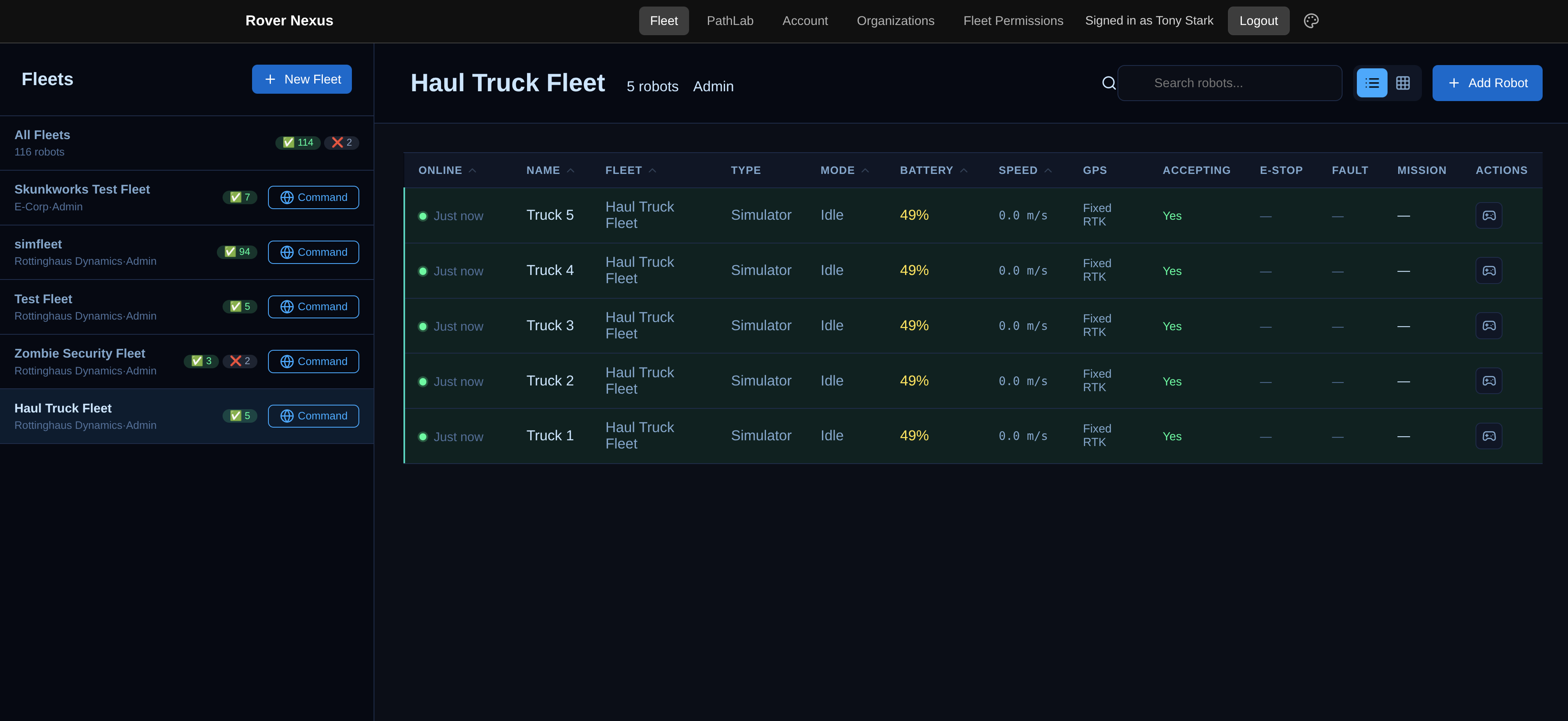This screenshot has width=1568, height=721.
Task: Select simfleet in sidebar
Action: pos(186,252)
